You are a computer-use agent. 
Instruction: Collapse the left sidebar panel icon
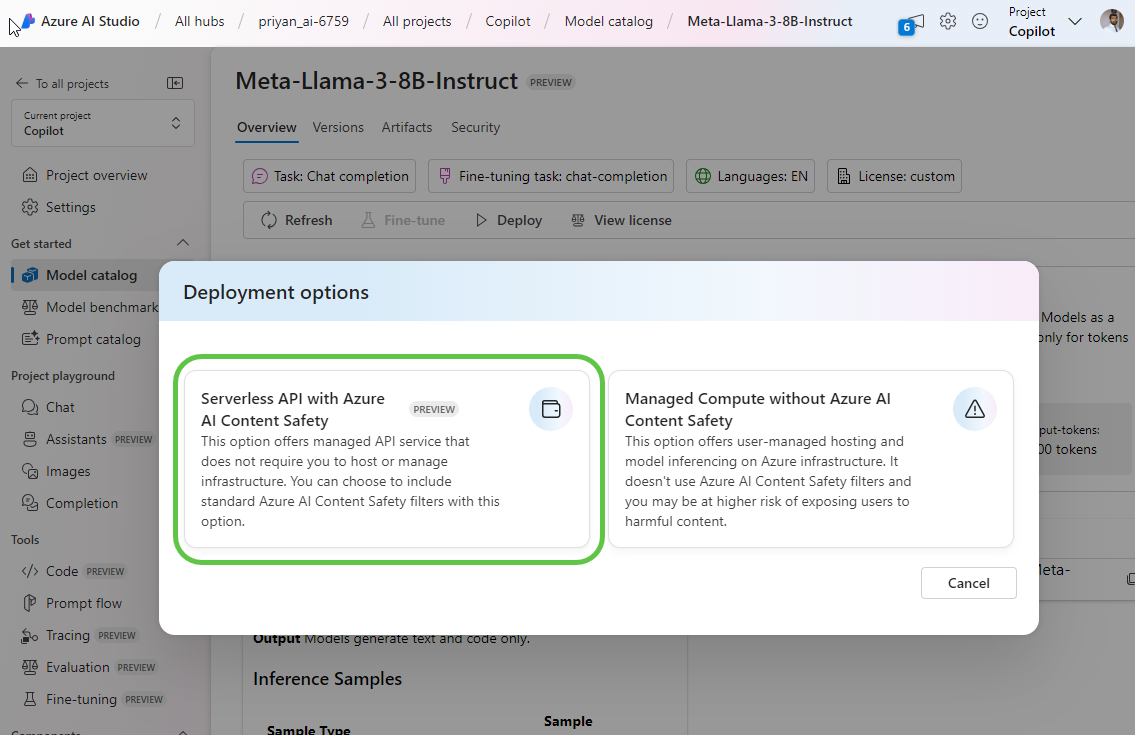point(175,84)
